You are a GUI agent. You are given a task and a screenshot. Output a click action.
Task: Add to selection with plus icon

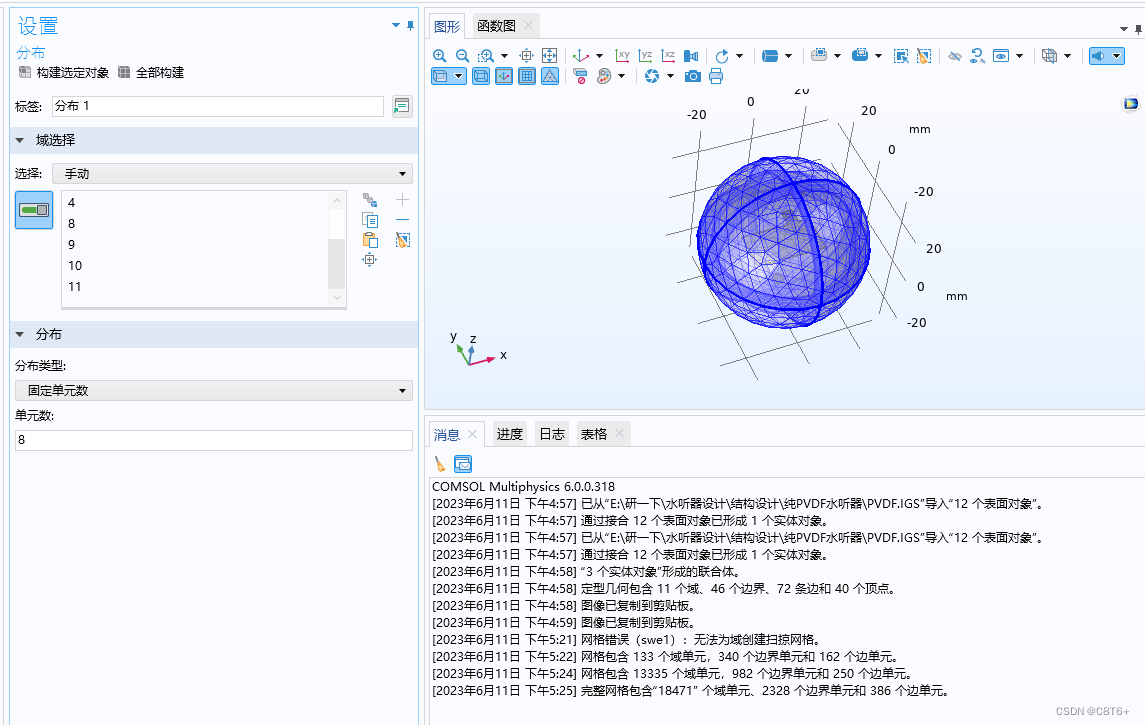402,199
